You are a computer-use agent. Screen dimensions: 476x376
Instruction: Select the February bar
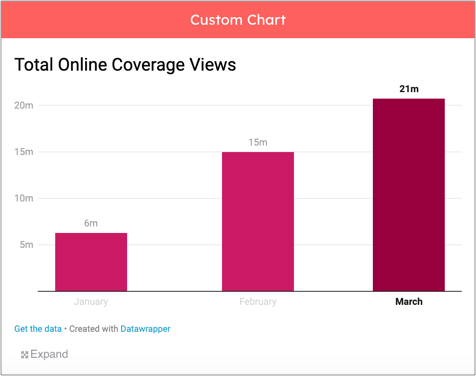pos(258,222)
